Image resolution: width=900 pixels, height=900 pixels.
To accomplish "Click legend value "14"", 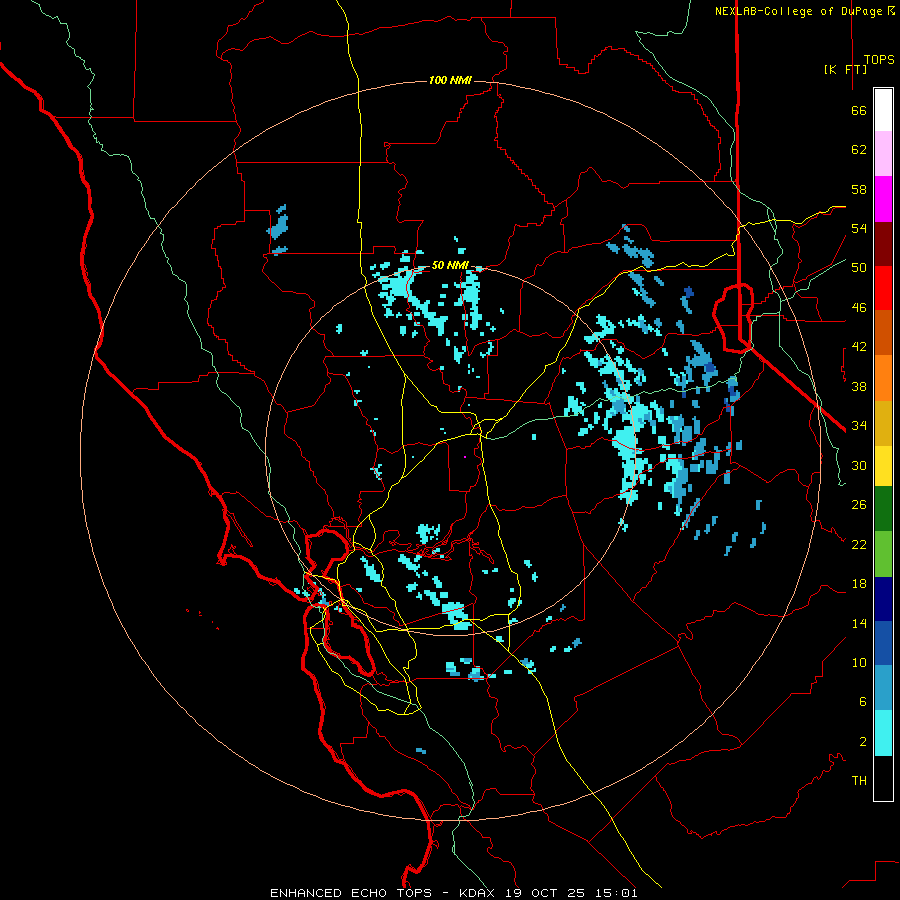I will pos(859,623).
